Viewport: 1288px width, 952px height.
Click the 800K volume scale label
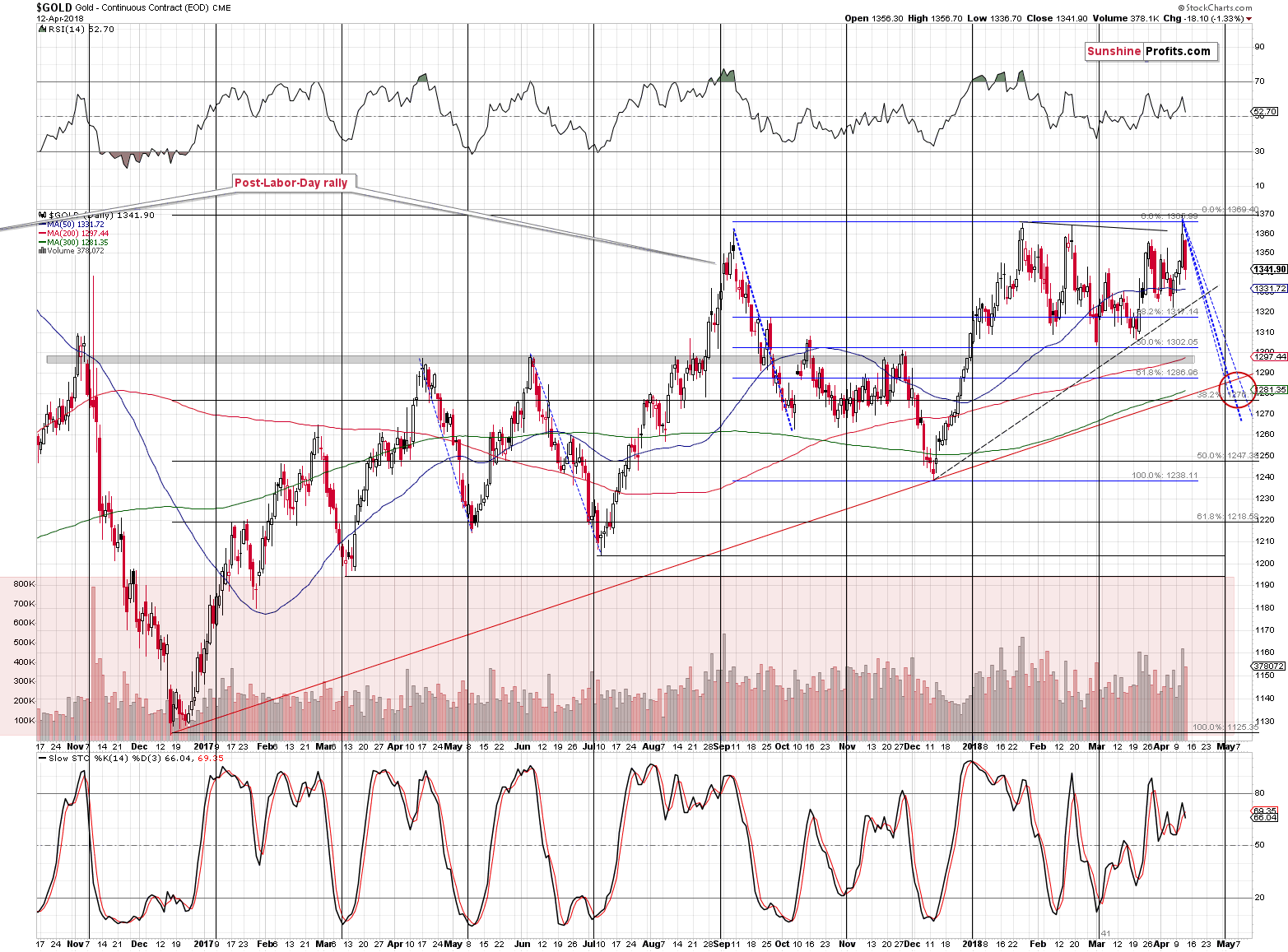[x=24, y=584]
